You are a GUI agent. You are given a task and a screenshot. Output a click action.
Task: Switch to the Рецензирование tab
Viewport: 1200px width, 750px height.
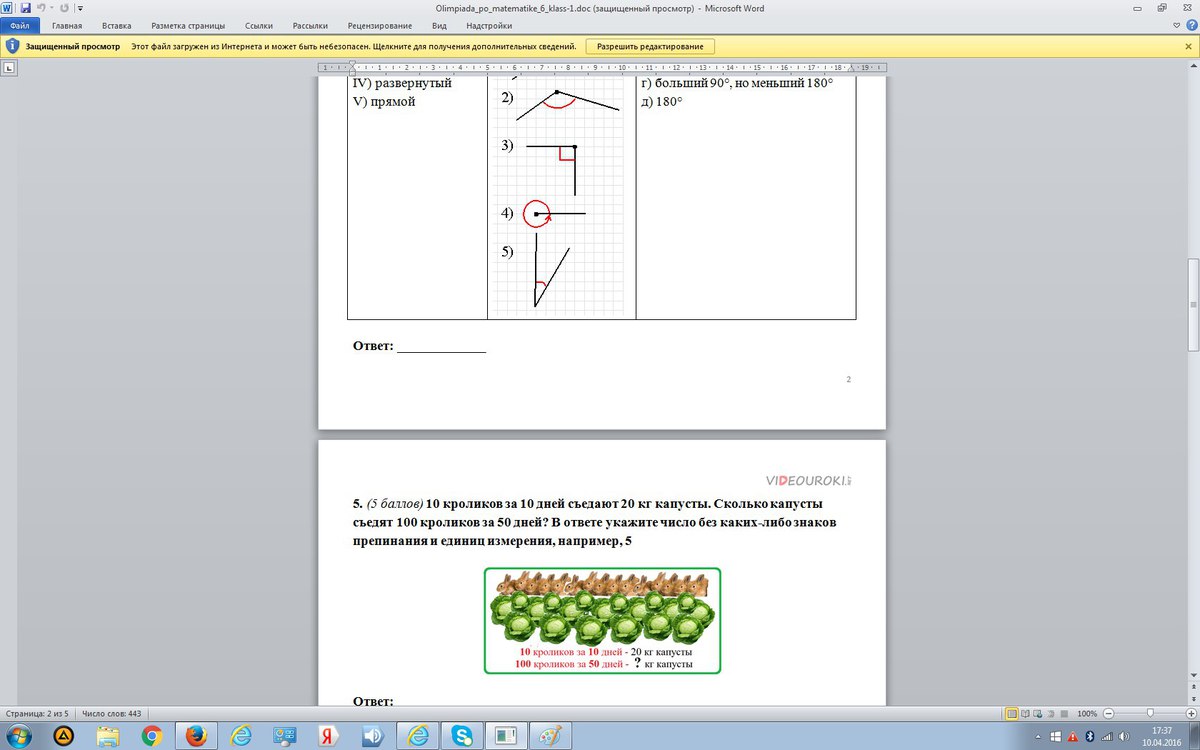[x=382, y=25]
